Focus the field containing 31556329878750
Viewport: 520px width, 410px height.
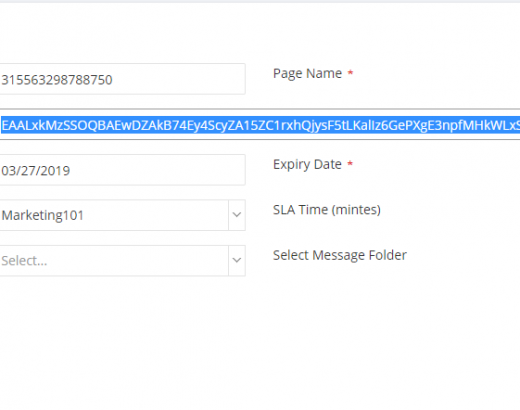tap(122, 79)
